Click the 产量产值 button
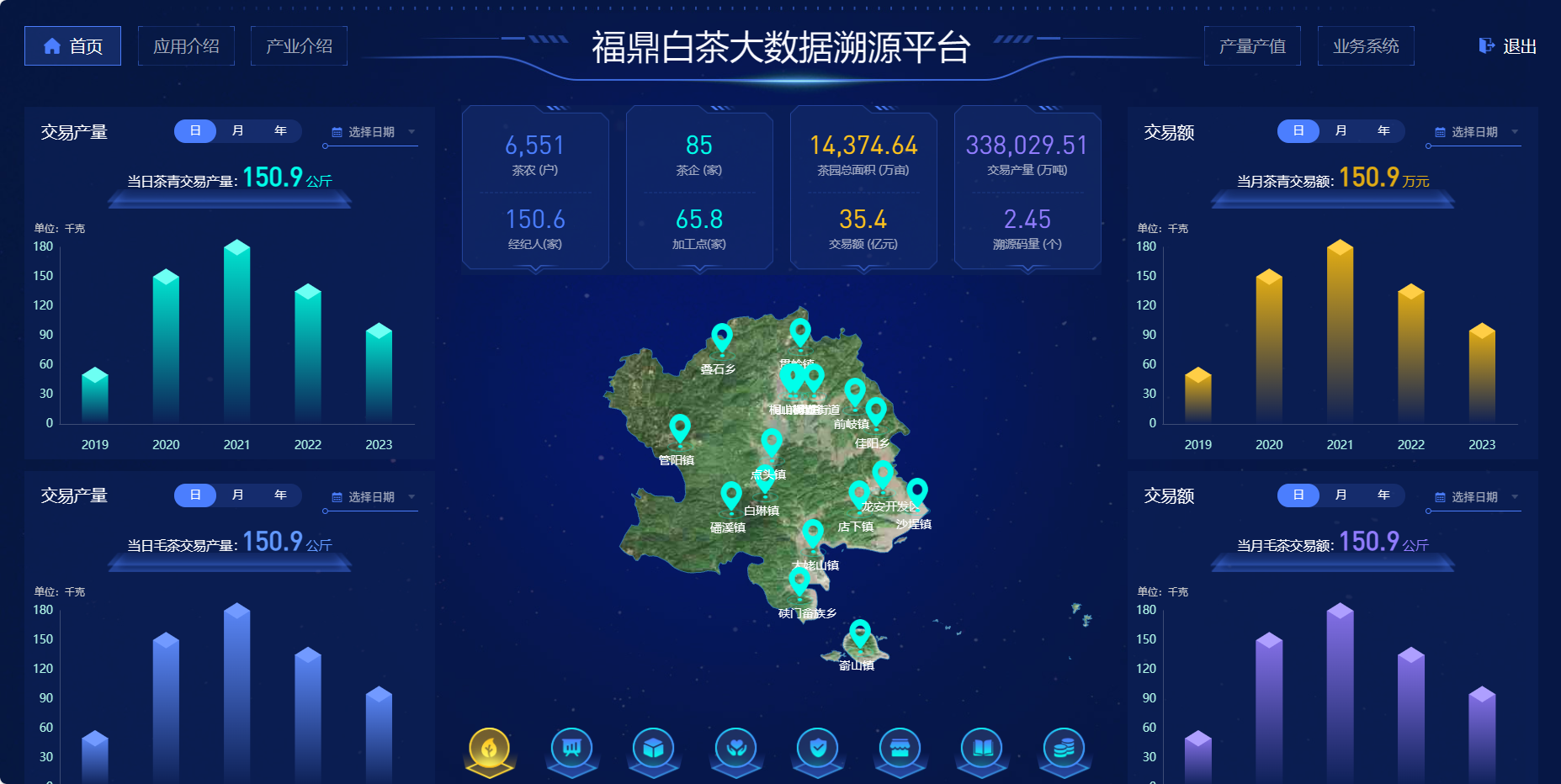The height and width of the screenshot is (784, 1561). tap(1253, 45)
